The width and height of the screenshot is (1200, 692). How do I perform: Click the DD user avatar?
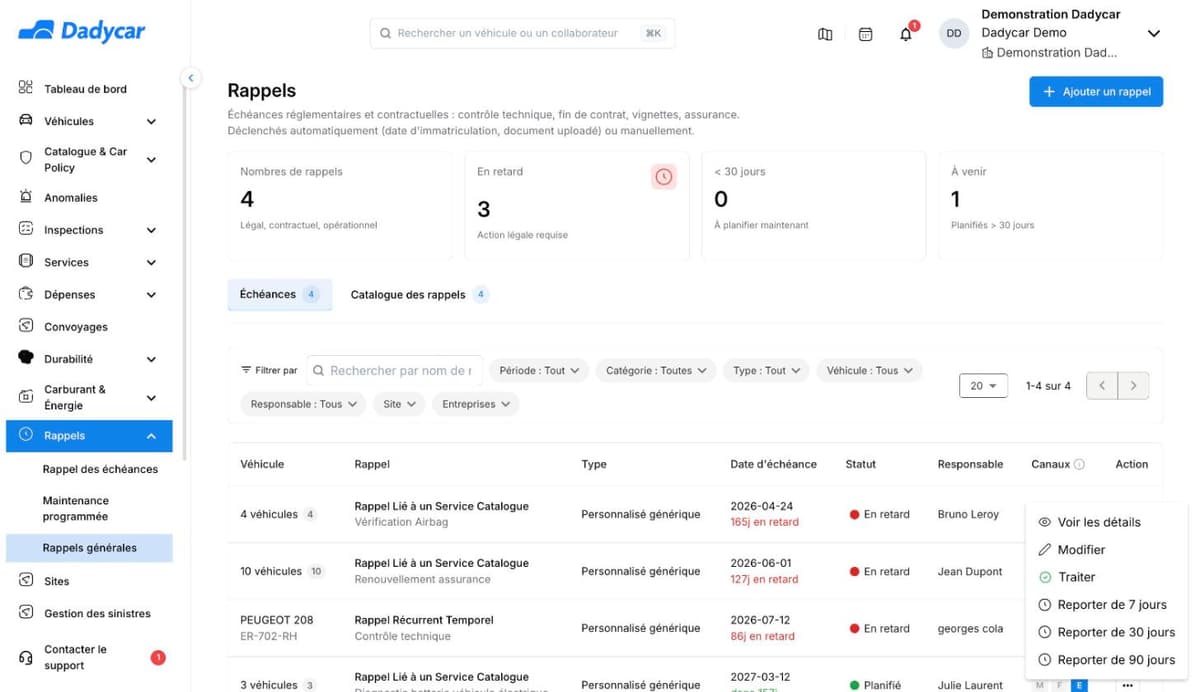954,33
